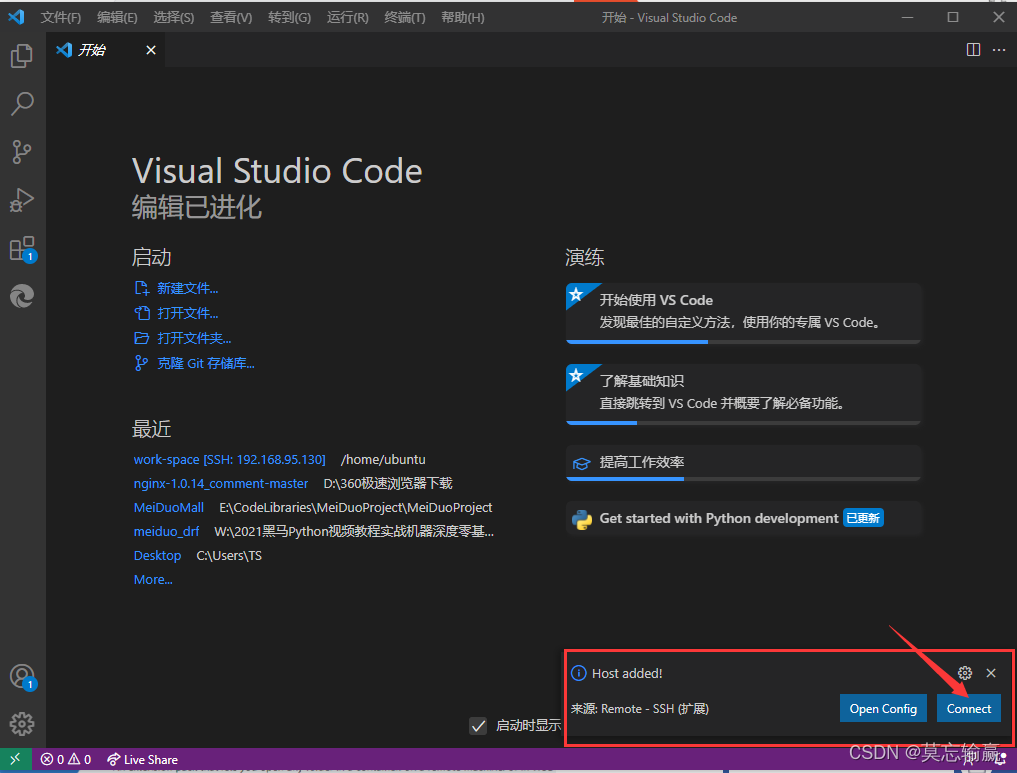Start Live Share from status bar

coord(142,759)
